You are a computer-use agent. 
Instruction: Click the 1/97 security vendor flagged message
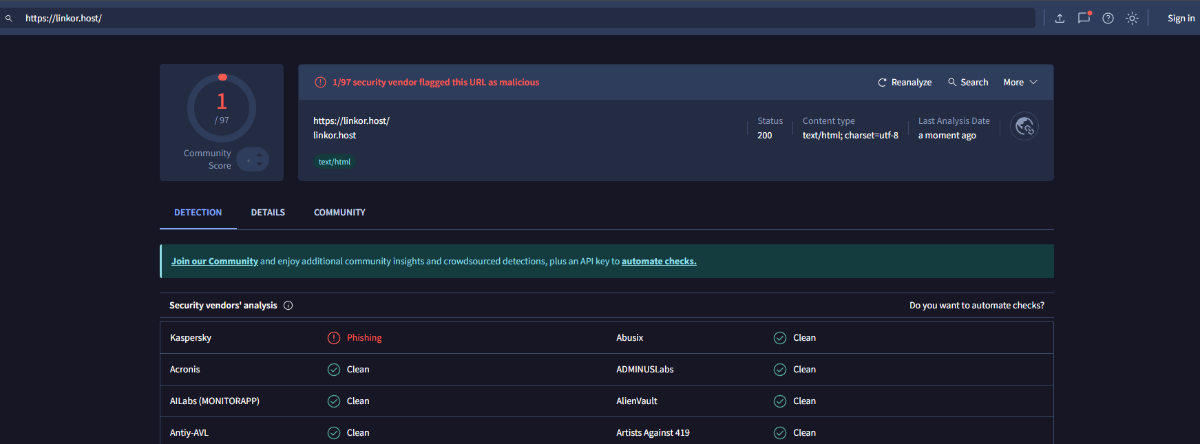tap(436, 82)
